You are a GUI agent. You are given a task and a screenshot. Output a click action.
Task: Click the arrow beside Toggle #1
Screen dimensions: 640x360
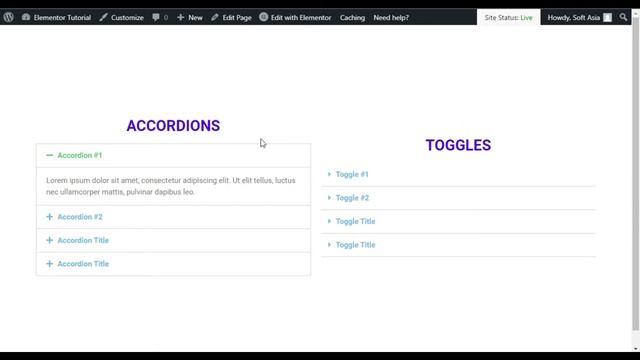[329, 174]
